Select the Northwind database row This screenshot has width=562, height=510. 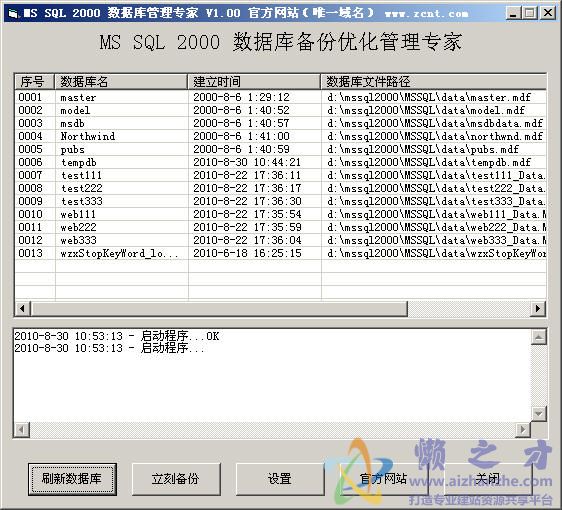281,136
